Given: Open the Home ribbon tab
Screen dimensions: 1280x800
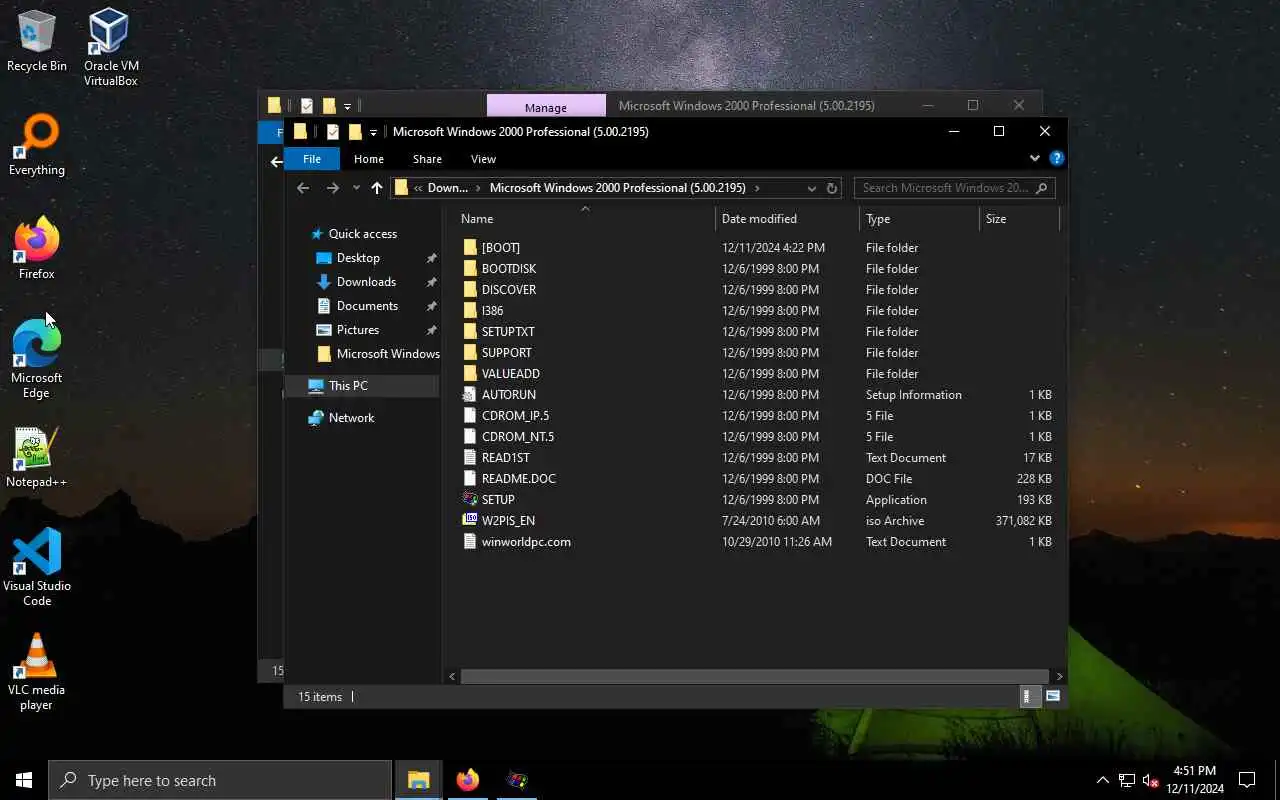Looking at the screenshot, I should click(x=369, y=159).
